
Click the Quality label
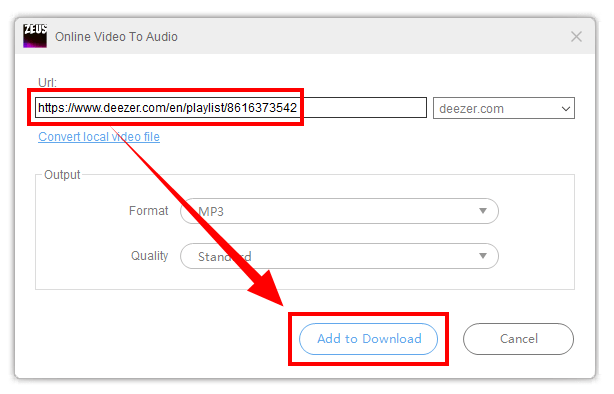tap(149, 256)
